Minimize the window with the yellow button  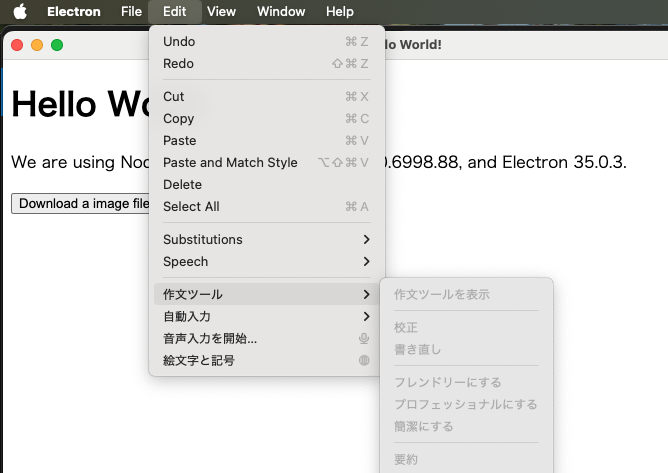point(37,45)
